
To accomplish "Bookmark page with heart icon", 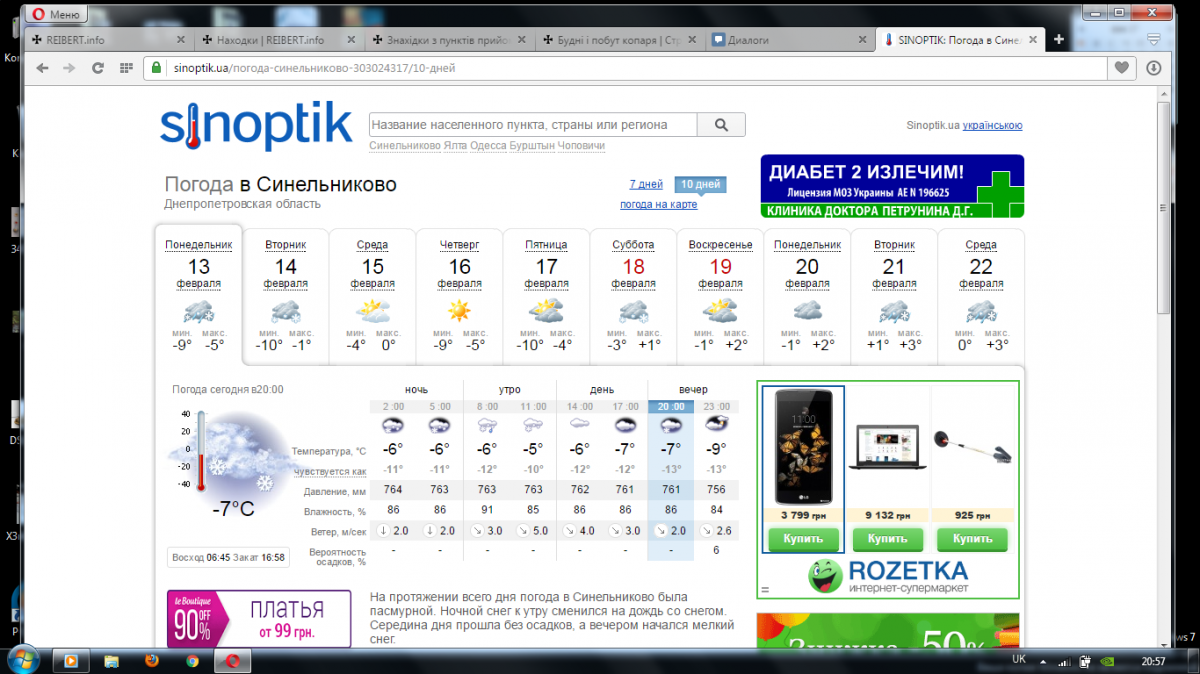I will 1122,68.
